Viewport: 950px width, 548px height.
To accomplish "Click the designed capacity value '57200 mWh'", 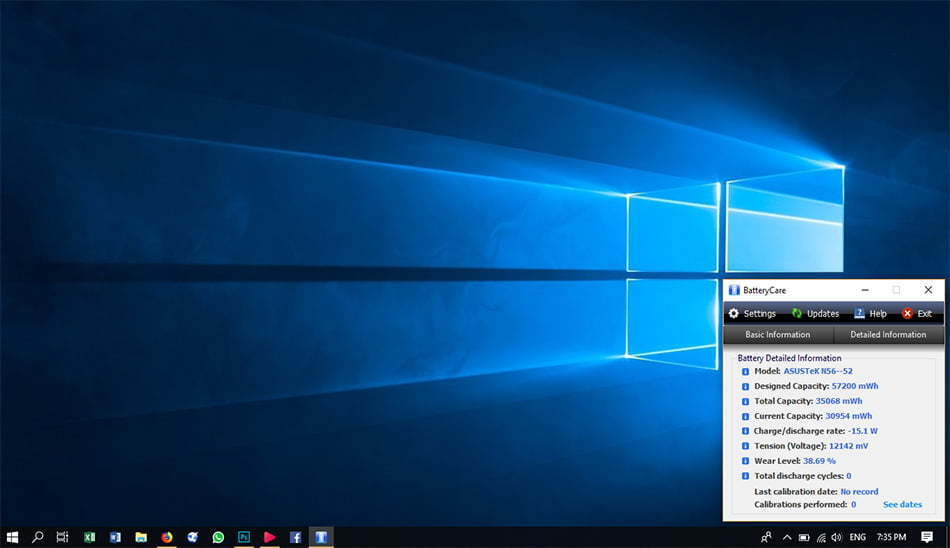I will point(855,386).
